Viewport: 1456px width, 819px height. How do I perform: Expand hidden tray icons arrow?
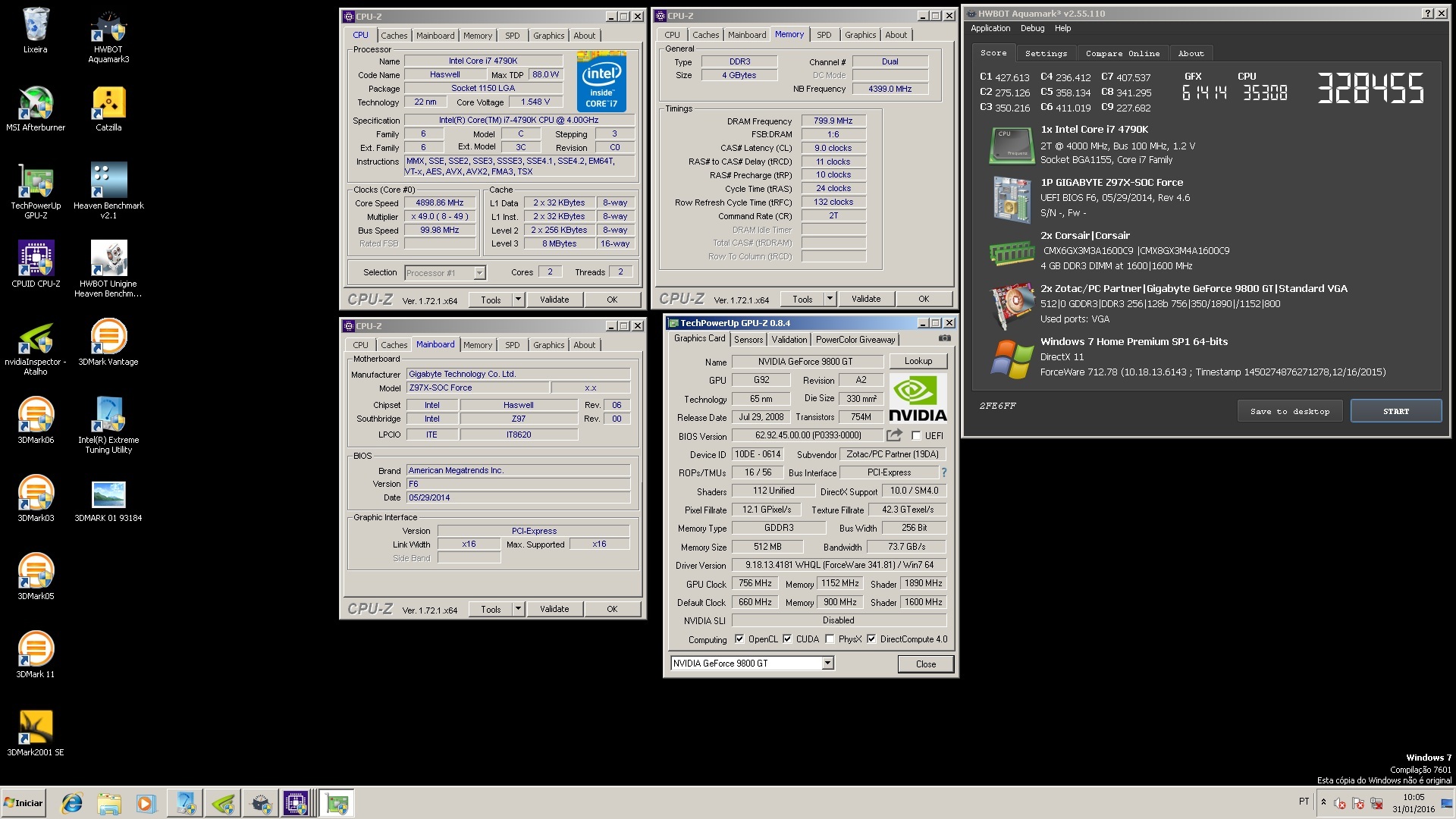pyautogui.click(x=1323, y=802)
